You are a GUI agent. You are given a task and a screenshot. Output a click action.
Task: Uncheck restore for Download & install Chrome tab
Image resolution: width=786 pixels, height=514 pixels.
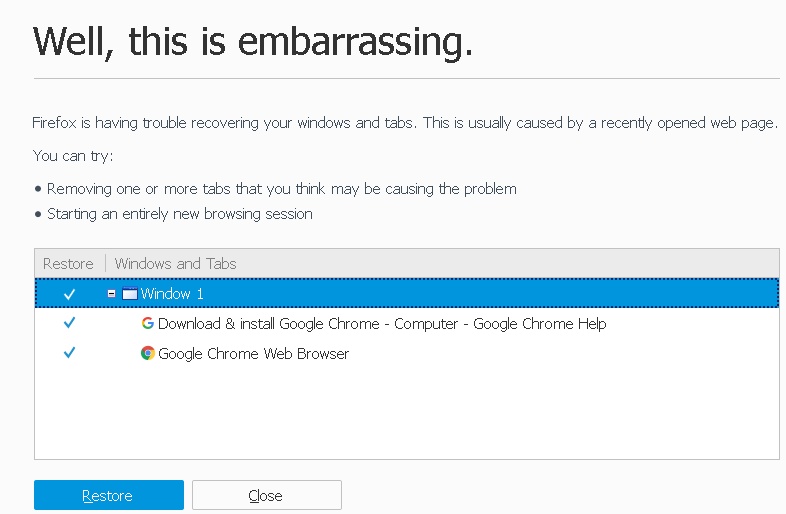coord(70,323)
